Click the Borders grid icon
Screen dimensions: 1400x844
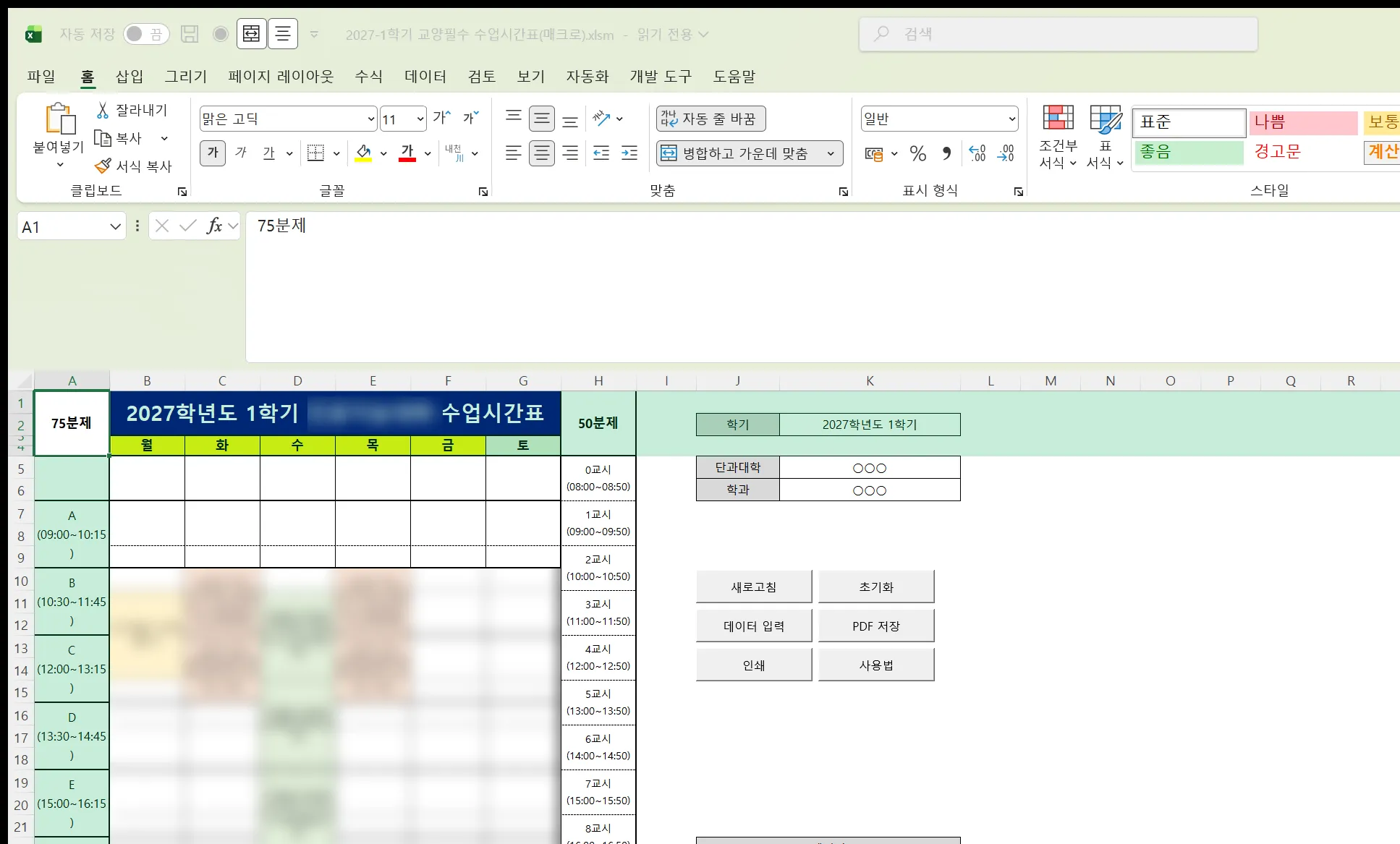(315, 153)
